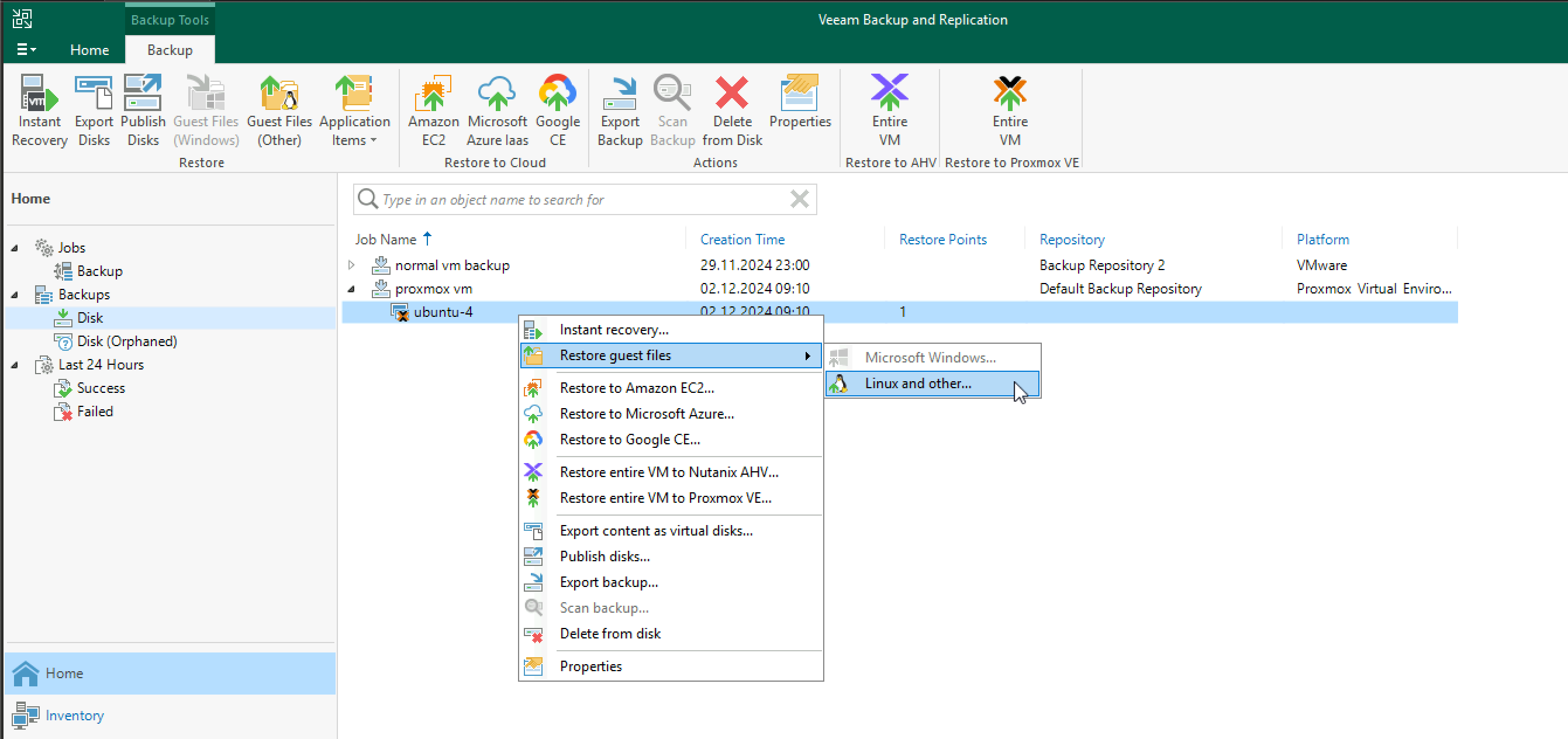Select Restore to Microsoft Azure menu item

coord(671,413)
